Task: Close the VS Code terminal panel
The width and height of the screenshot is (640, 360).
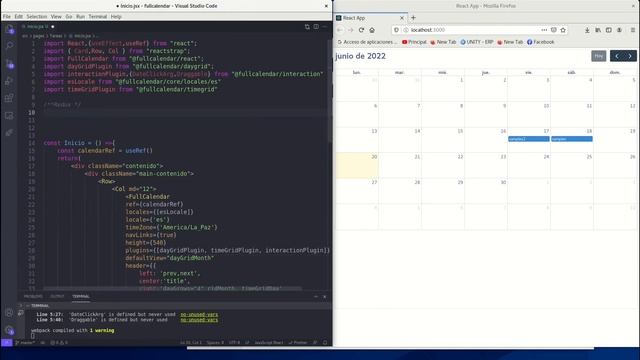Action: 324,297
